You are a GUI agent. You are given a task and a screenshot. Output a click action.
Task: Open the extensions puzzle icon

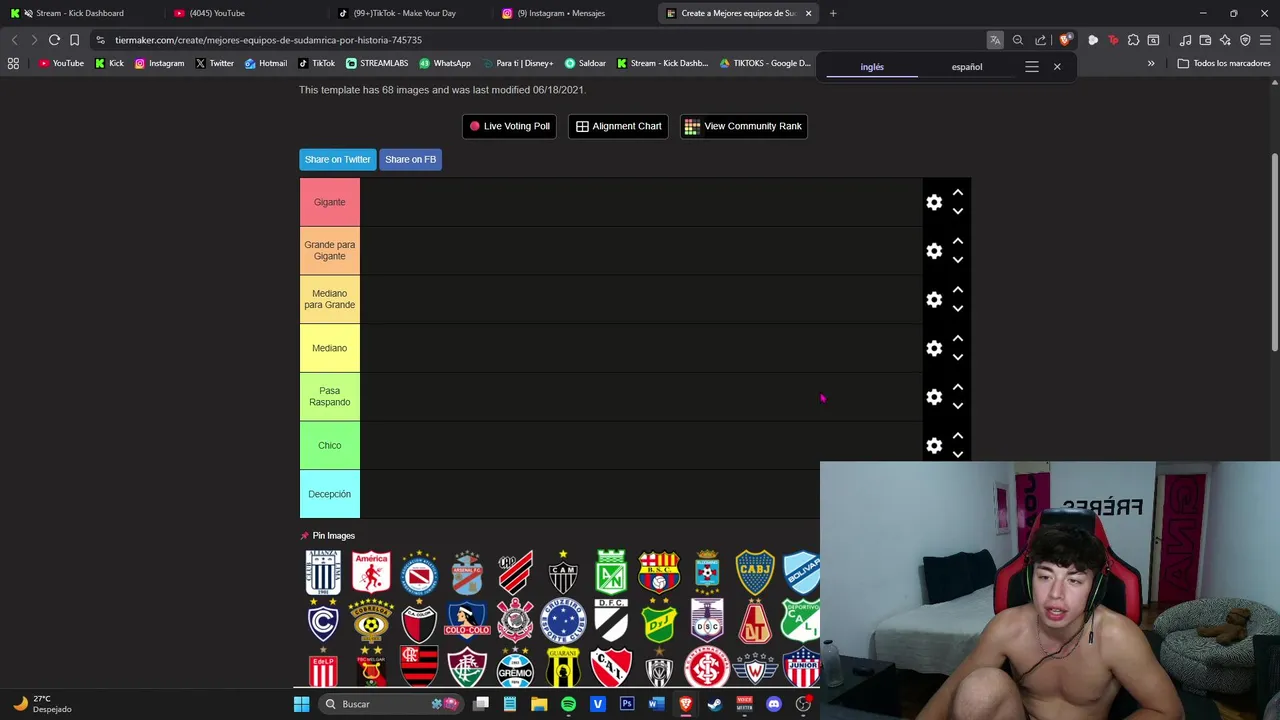coord(1133,40)
